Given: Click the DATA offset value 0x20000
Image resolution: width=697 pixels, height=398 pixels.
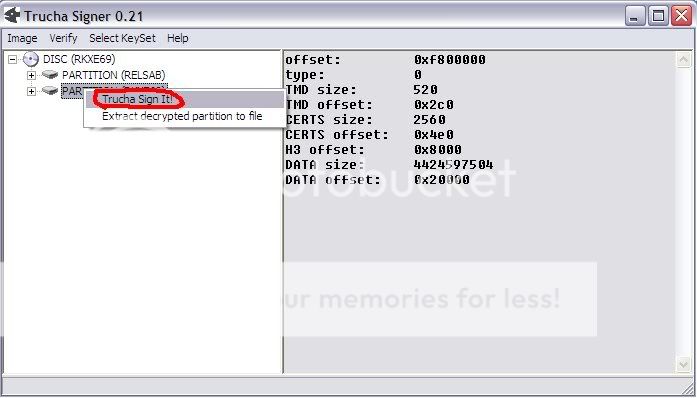Looking at the screenshot, I should tap(441, 180).
